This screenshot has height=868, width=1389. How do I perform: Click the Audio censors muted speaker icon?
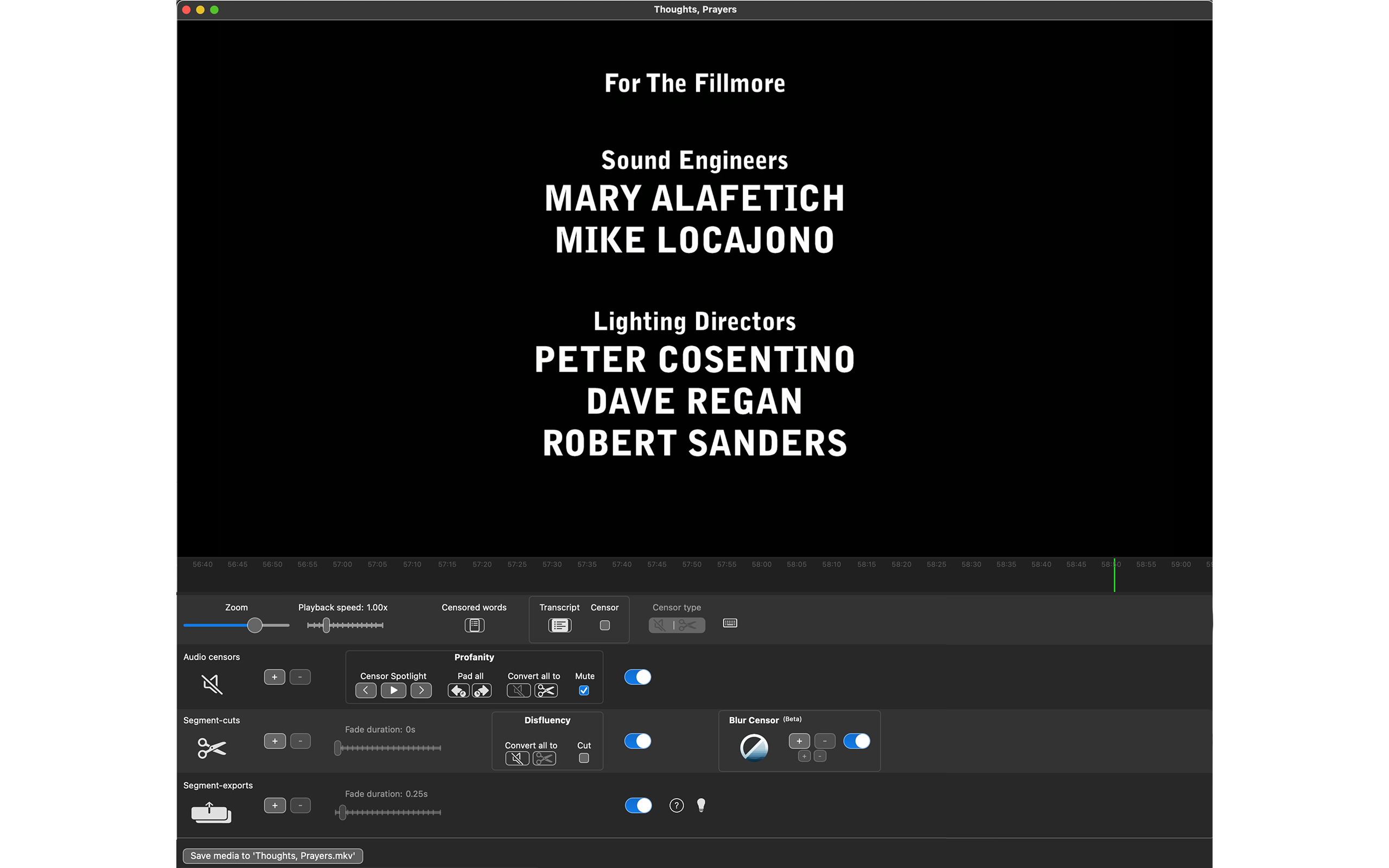coord(212,684)
